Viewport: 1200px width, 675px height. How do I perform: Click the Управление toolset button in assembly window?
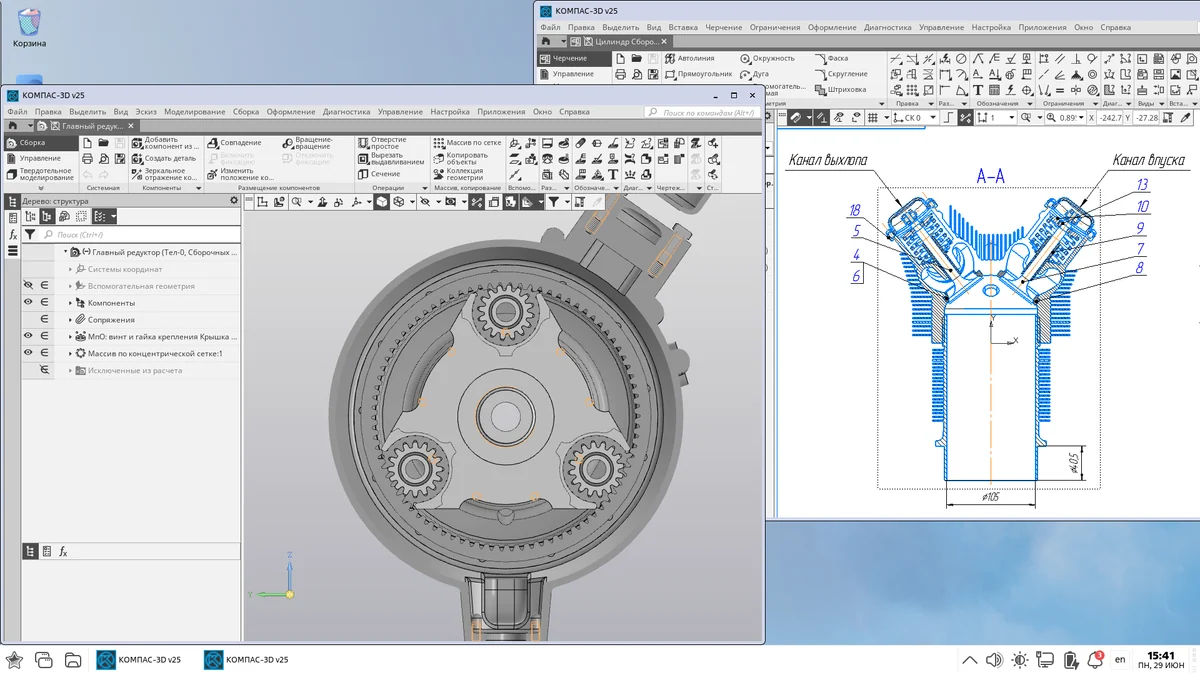pos(40,158)
